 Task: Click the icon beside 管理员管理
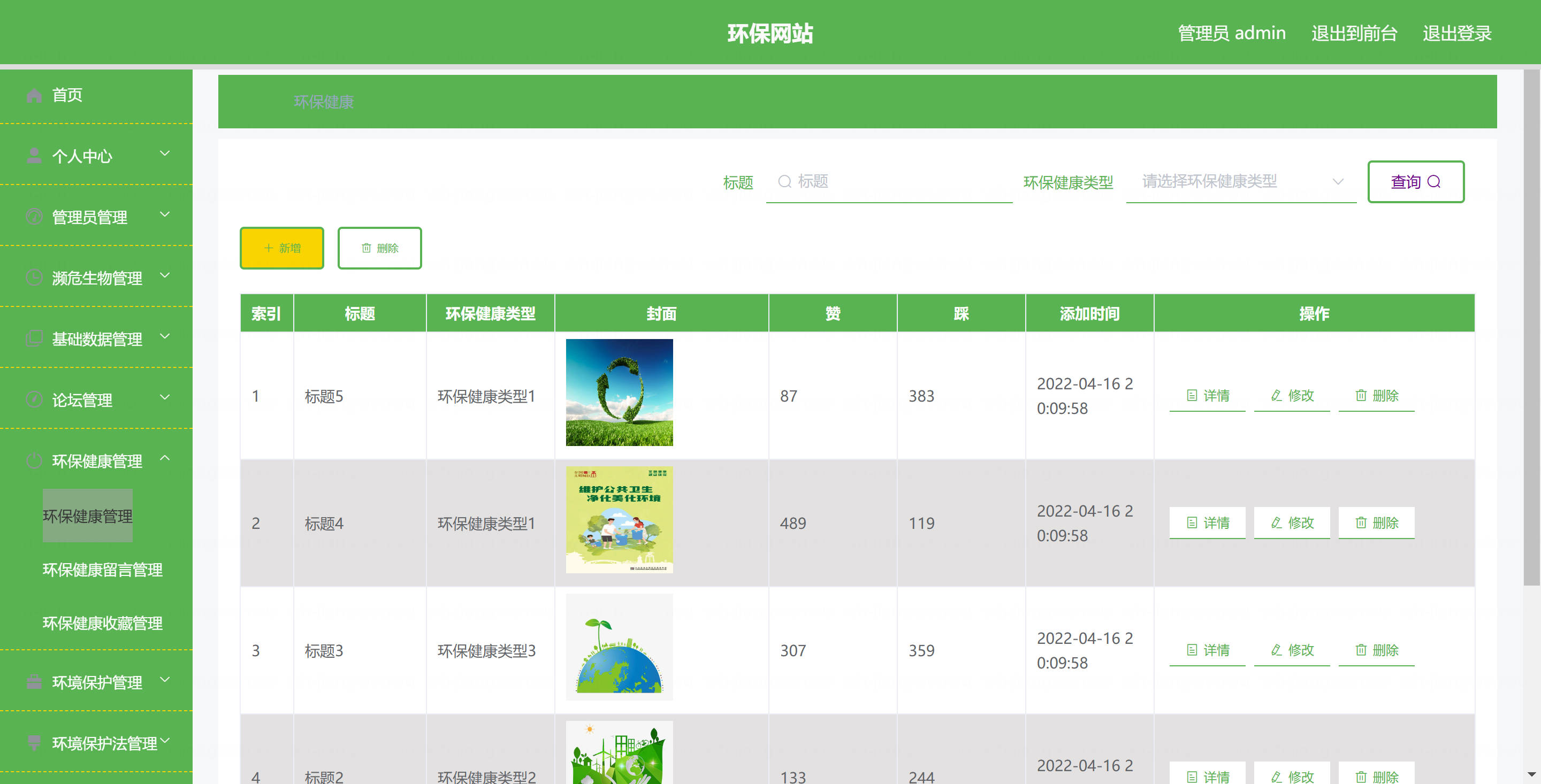(34, 217)
